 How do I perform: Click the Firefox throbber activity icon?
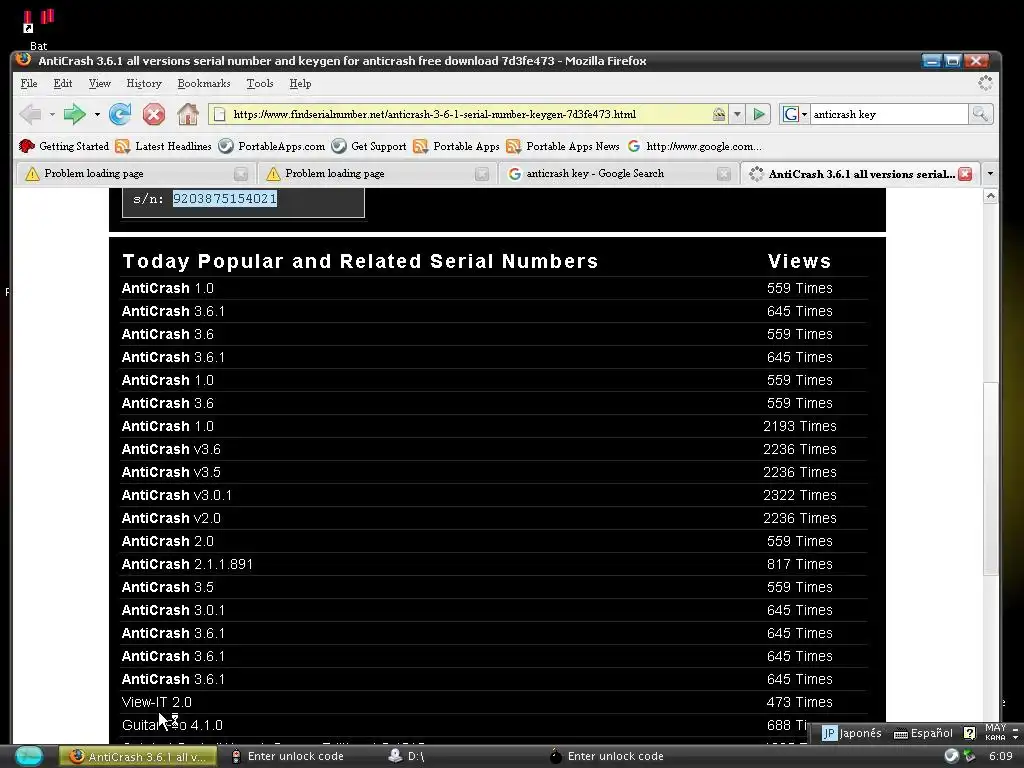[985, 83]
